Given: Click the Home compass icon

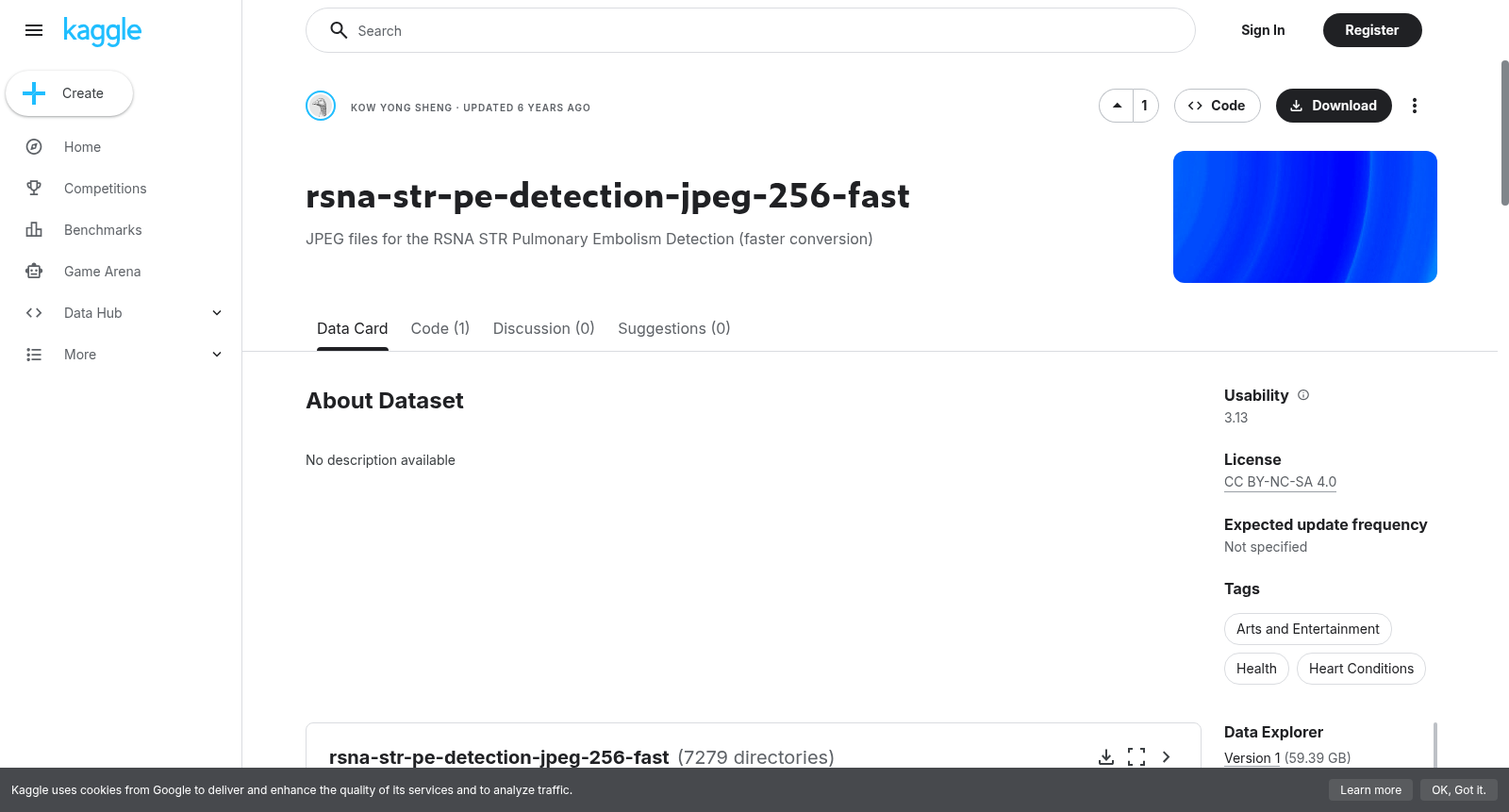Looking at the screenshot, I should (x=34, y=147).
